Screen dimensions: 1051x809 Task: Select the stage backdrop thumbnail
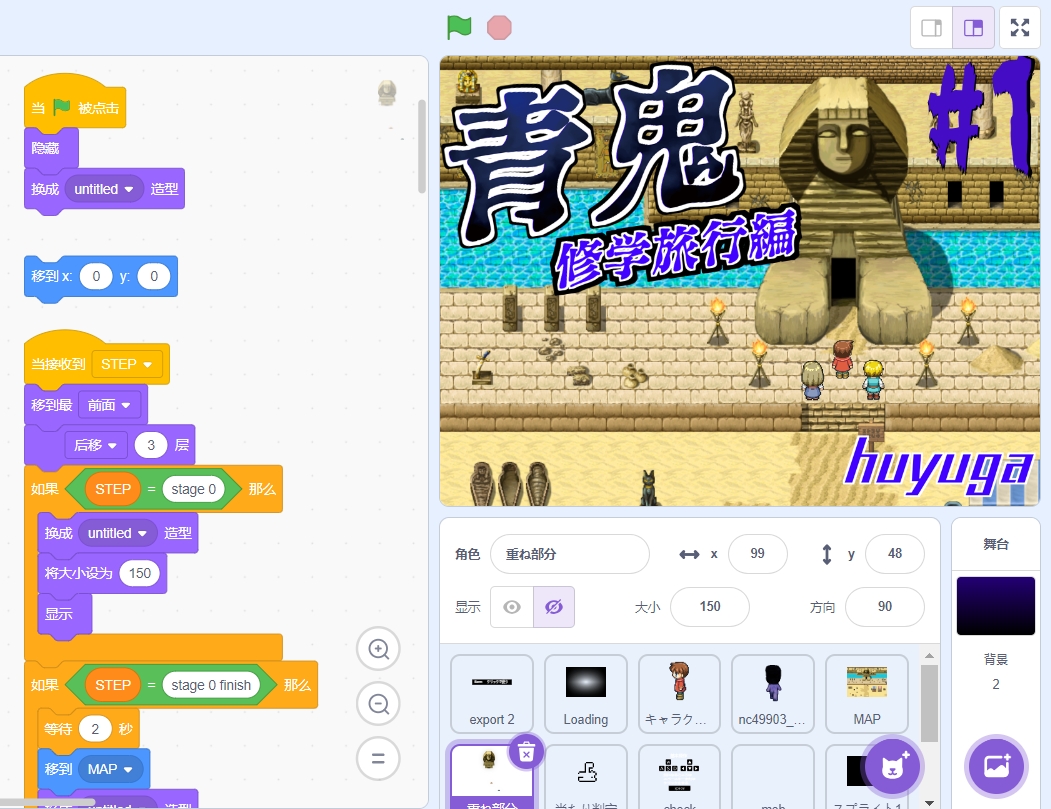pos(995,606)
